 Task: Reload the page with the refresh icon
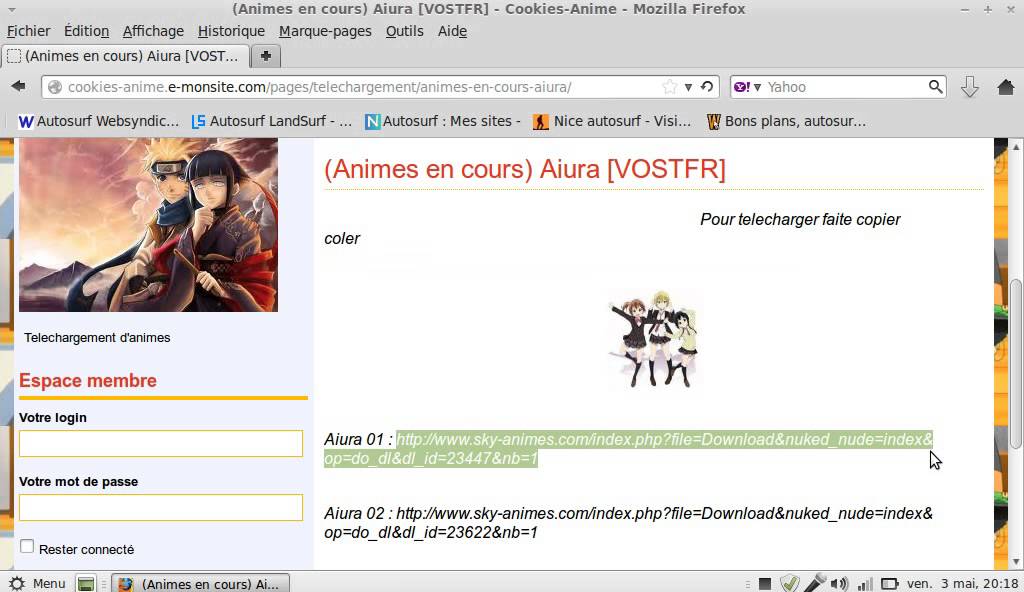click(707, 87)
